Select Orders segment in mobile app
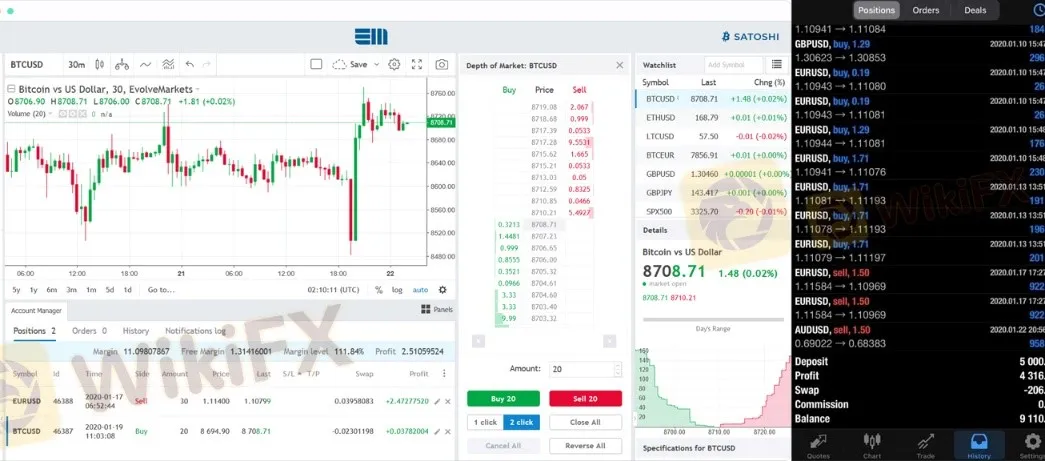The height and width of the screenshot is (461, 1045). (x=926, y=10)
